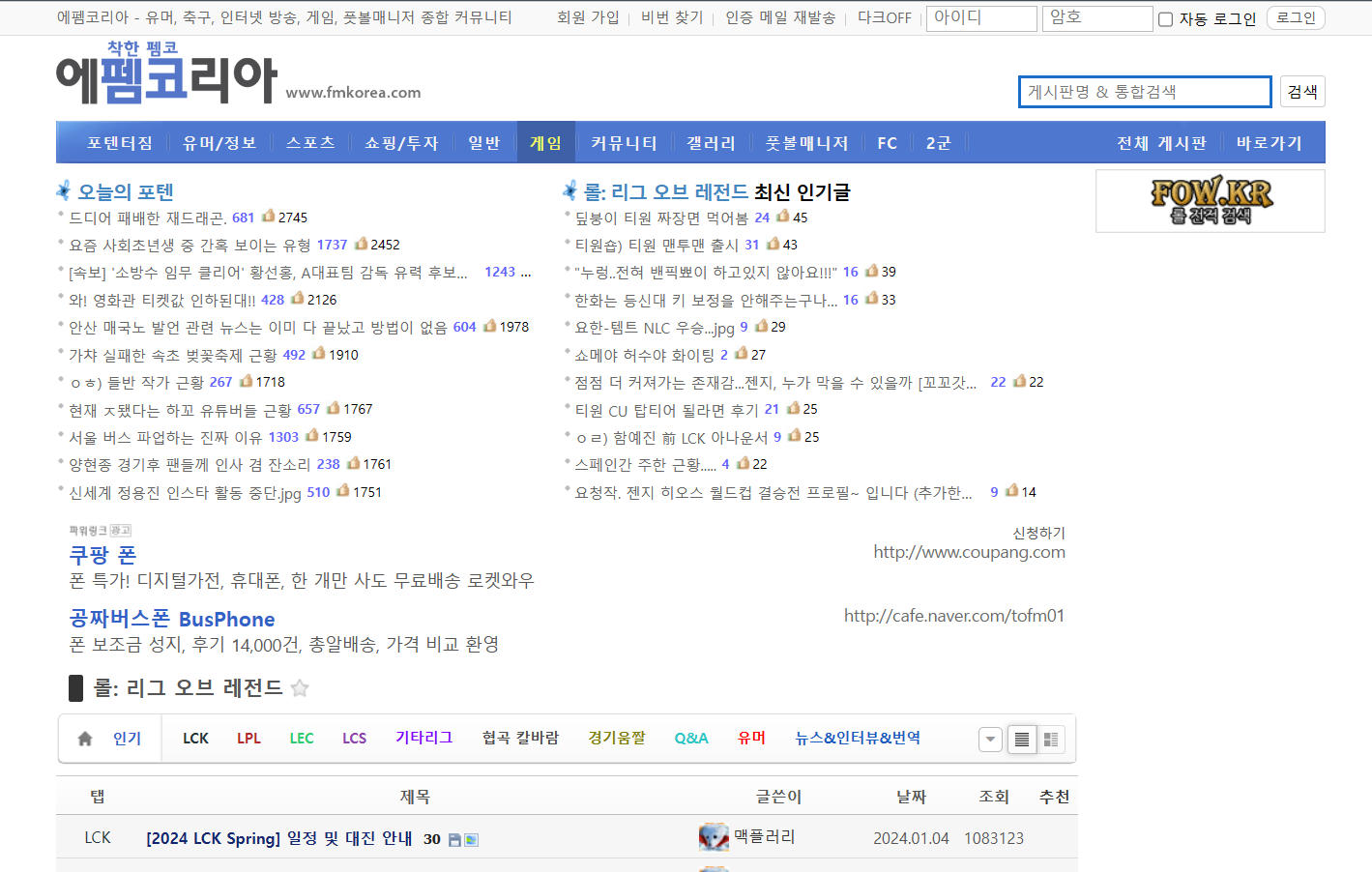Viewport: 1372px width, 872px height.
Task: Expand the board tab dropdown arrow
Action: (990, 740)
